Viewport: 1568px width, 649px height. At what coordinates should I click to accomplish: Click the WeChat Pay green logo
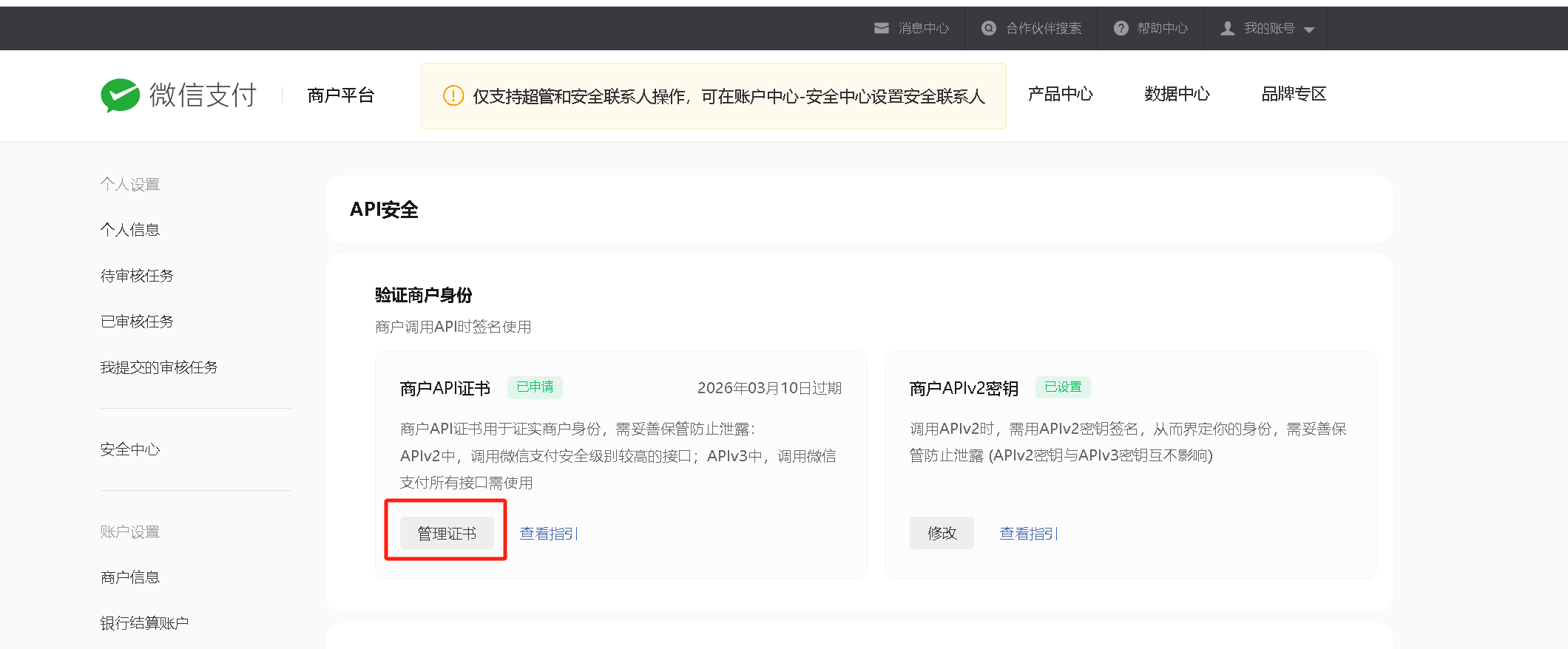[121, 95]
